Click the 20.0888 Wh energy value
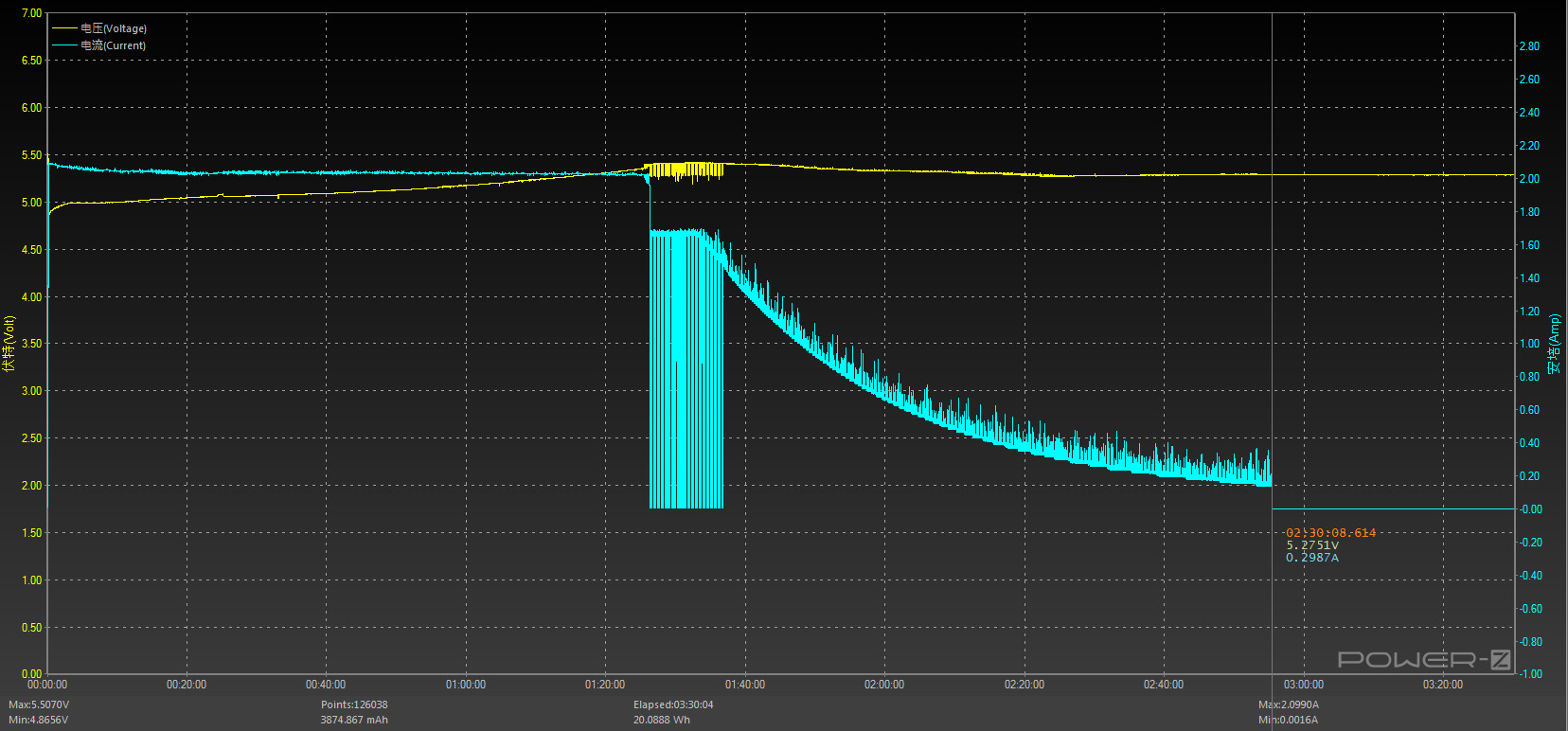The height and width of the screenshot is (731, 1568). coord(662,720)
